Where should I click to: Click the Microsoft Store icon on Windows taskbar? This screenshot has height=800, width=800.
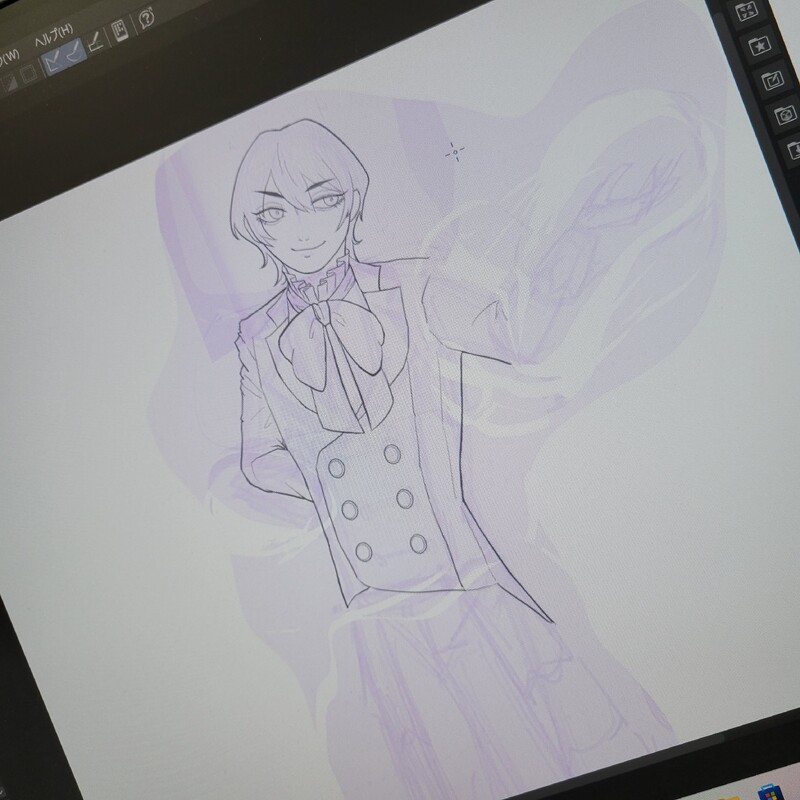[770, 792]
